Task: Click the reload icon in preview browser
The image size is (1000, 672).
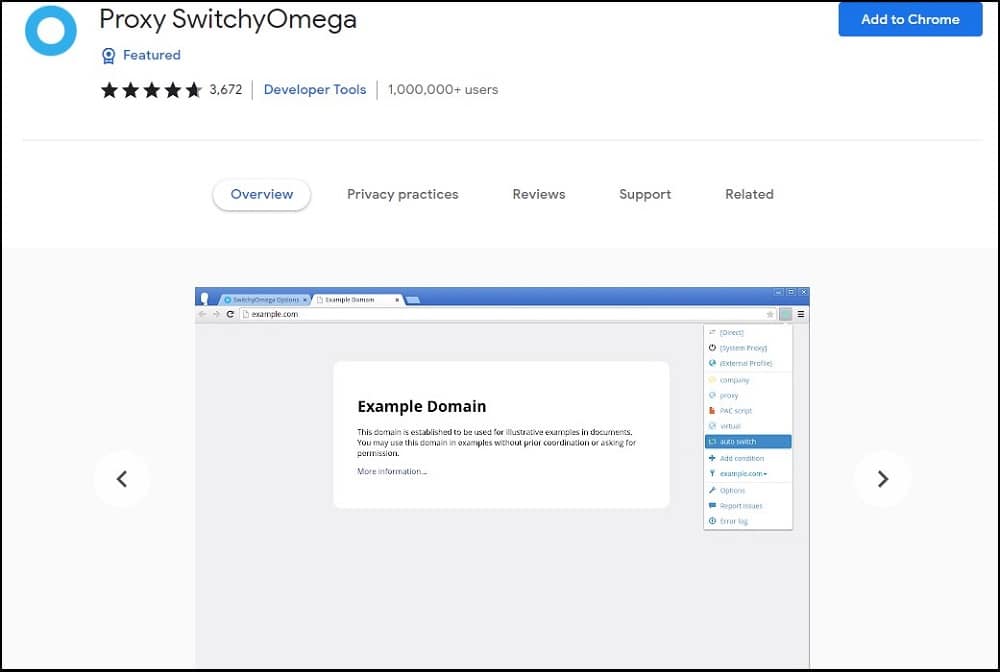Action: pos(230,314)
